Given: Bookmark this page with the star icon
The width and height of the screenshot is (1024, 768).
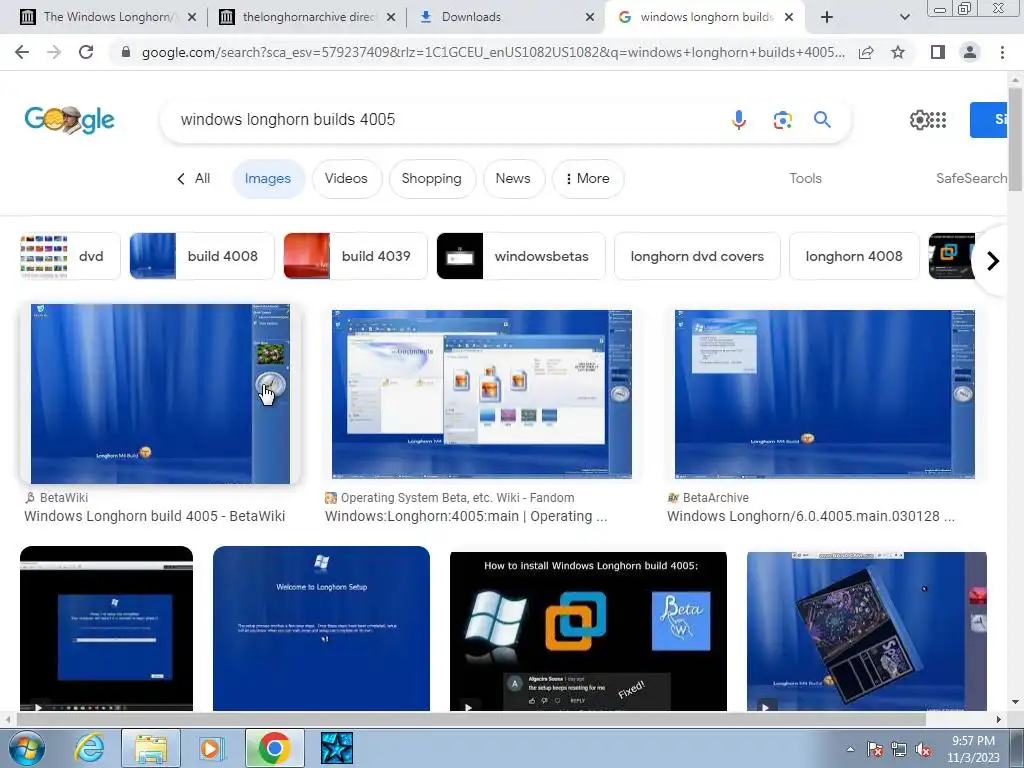Looking at the screenshot, I should 898,52.
